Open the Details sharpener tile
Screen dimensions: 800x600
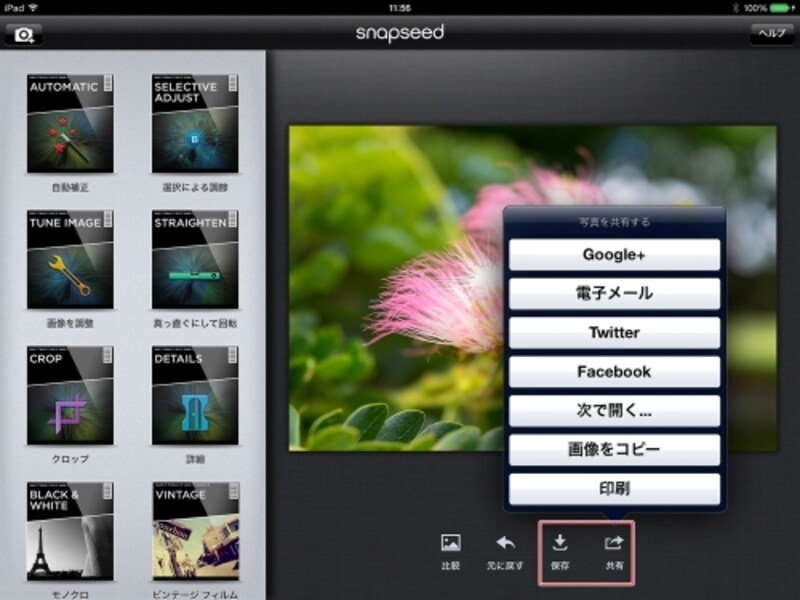pos(195,395)
